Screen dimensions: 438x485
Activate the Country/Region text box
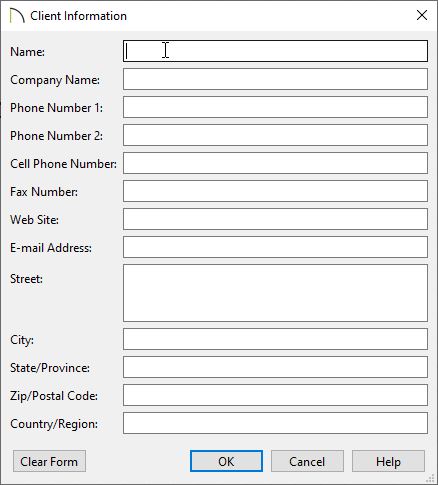click(275, 423)
